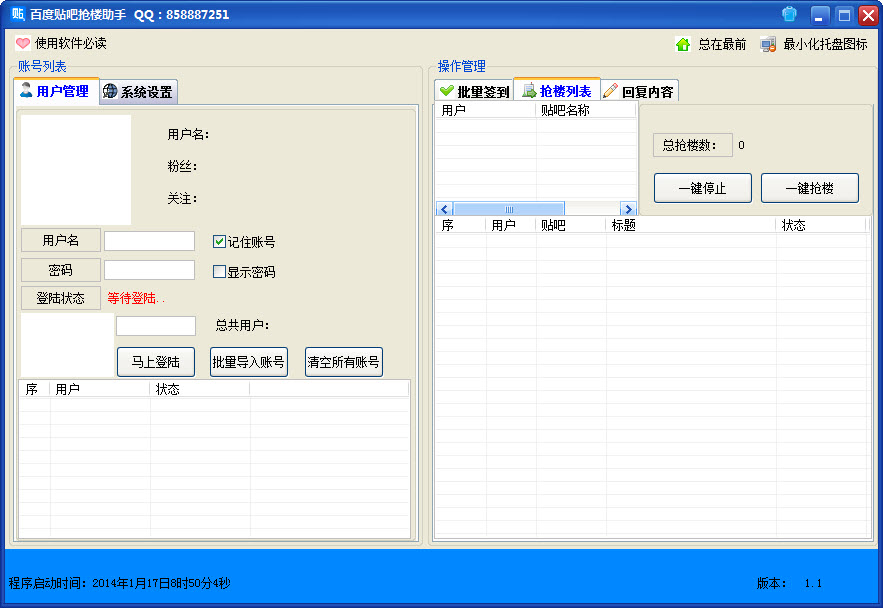Open the 批量签到 tab
The width and height of the screenshot is (883, 608).
474,91
